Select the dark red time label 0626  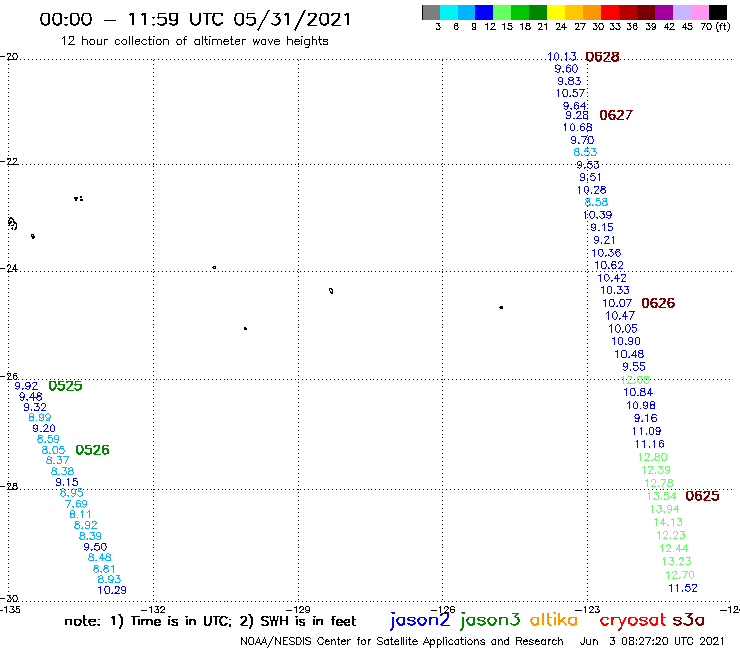click(658, 303)
